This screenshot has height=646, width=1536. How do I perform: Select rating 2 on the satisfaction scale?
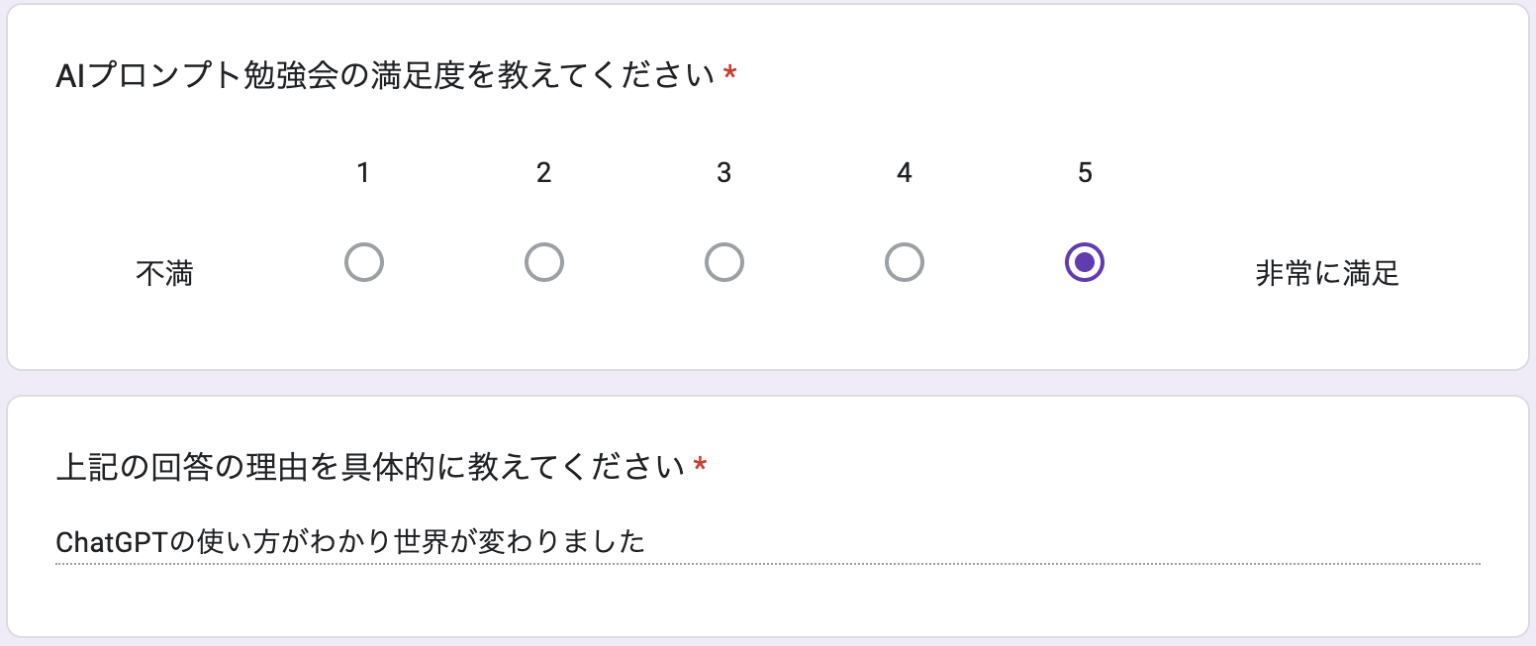544,261
